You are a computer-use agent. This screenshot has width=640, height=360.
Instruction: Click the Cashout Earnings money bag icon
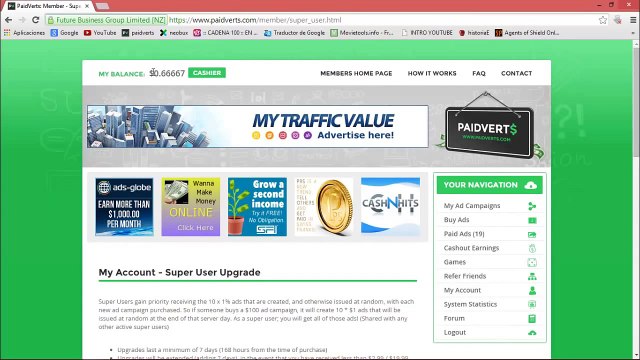pyautogui.click(x=532, y=248)
